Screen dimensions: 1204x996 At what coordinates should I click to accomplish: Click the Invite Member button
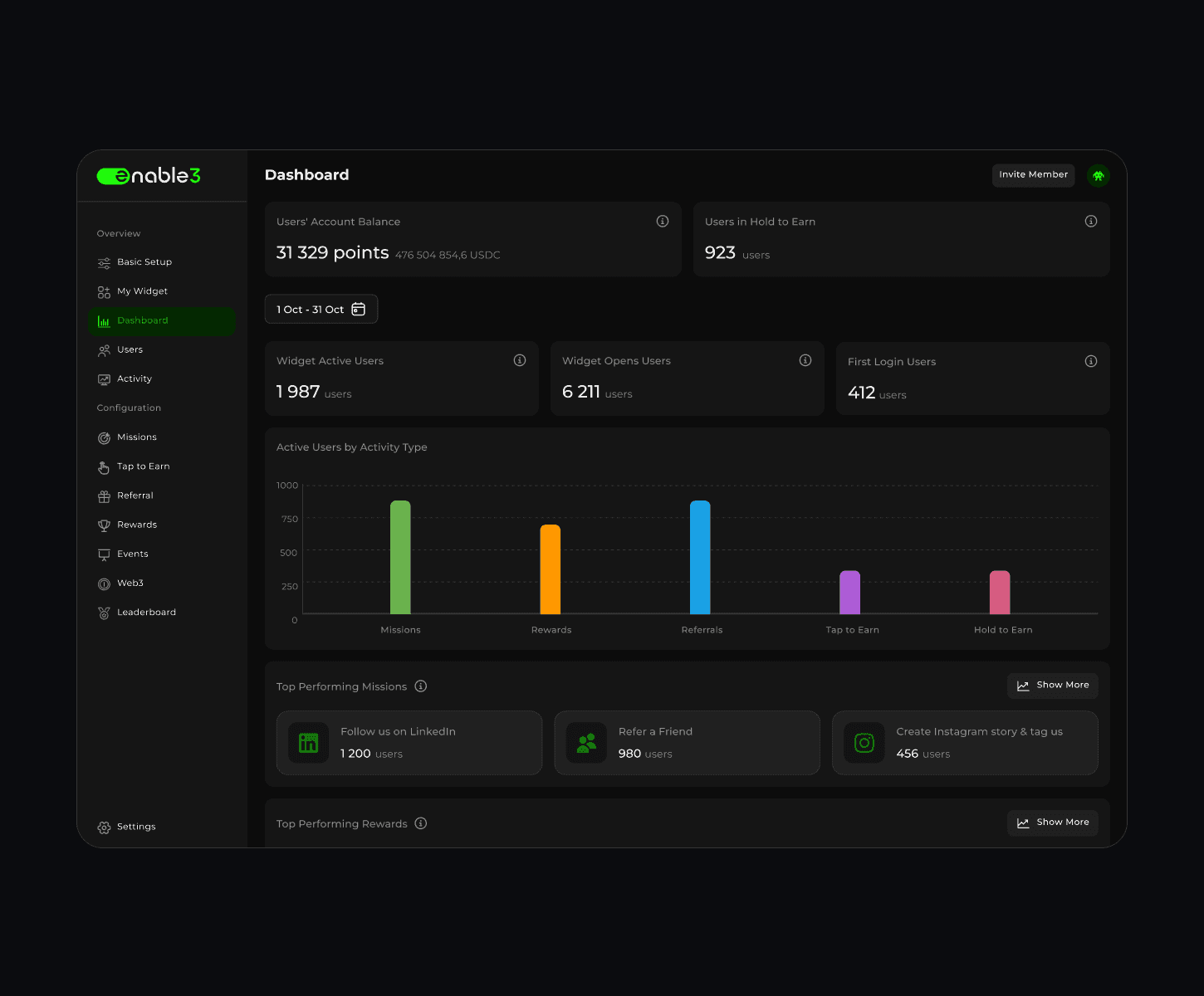1033,175
